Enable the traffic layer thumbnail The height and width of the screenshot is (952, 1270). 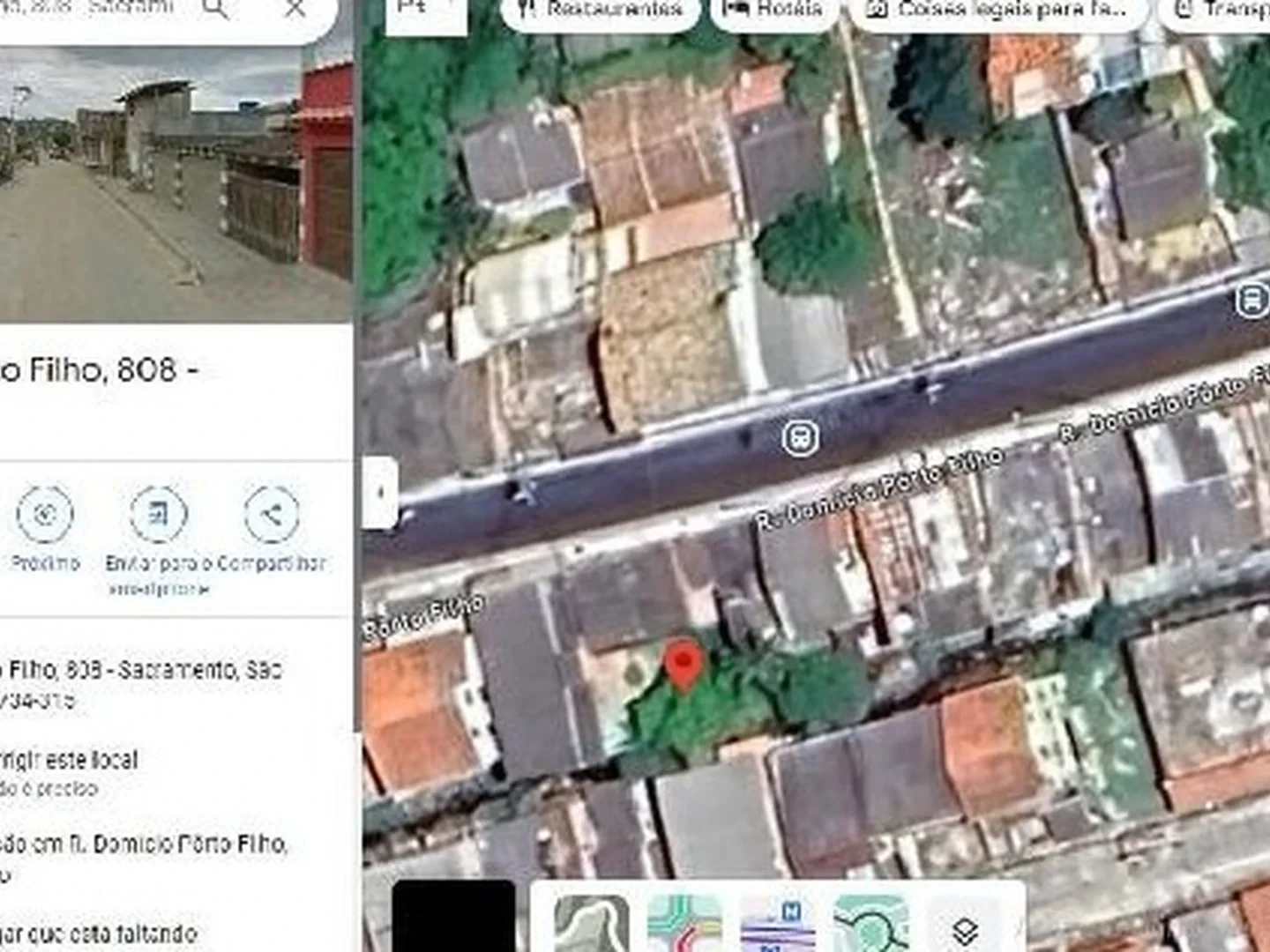684,923
